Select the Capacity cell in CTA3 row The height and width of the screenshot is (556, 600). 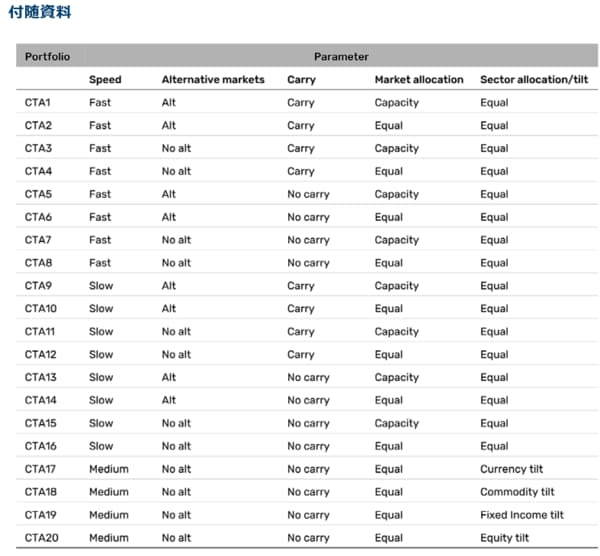pyautogui.click(x=397, y=148)
